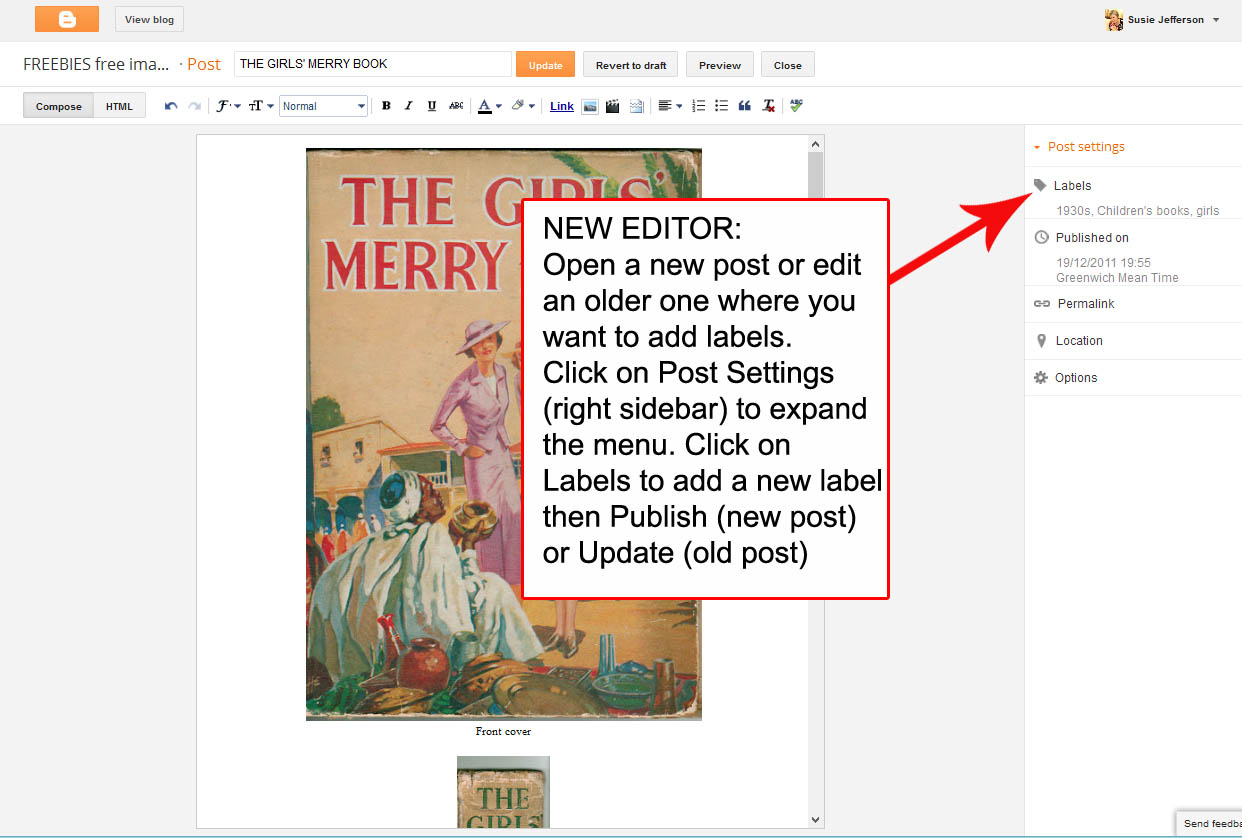Click the post title input field
Screen dimensions: 1242x838
point(373,64)
